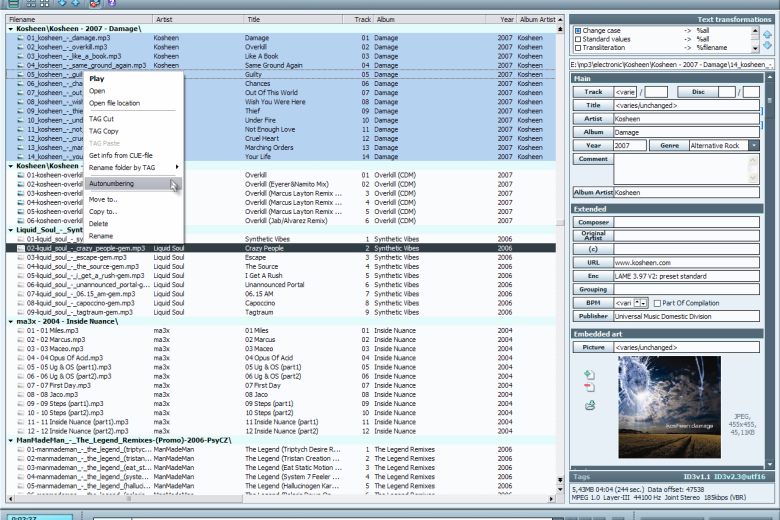
Task: Click the remove picture icon beside the cover art
Action: click(589, 388)
